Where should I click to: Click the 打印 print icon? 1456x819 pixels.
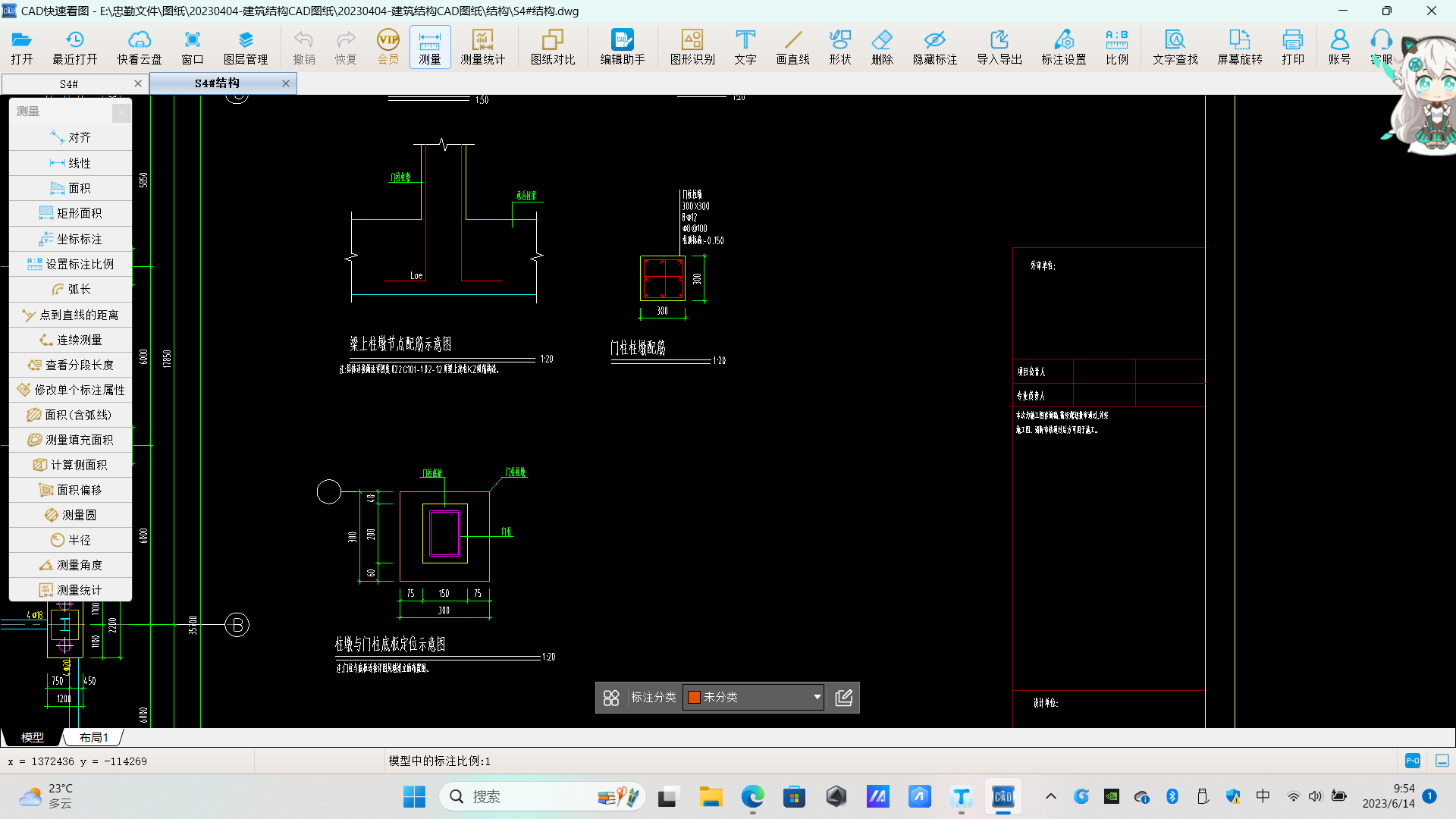coord(1293,47)
